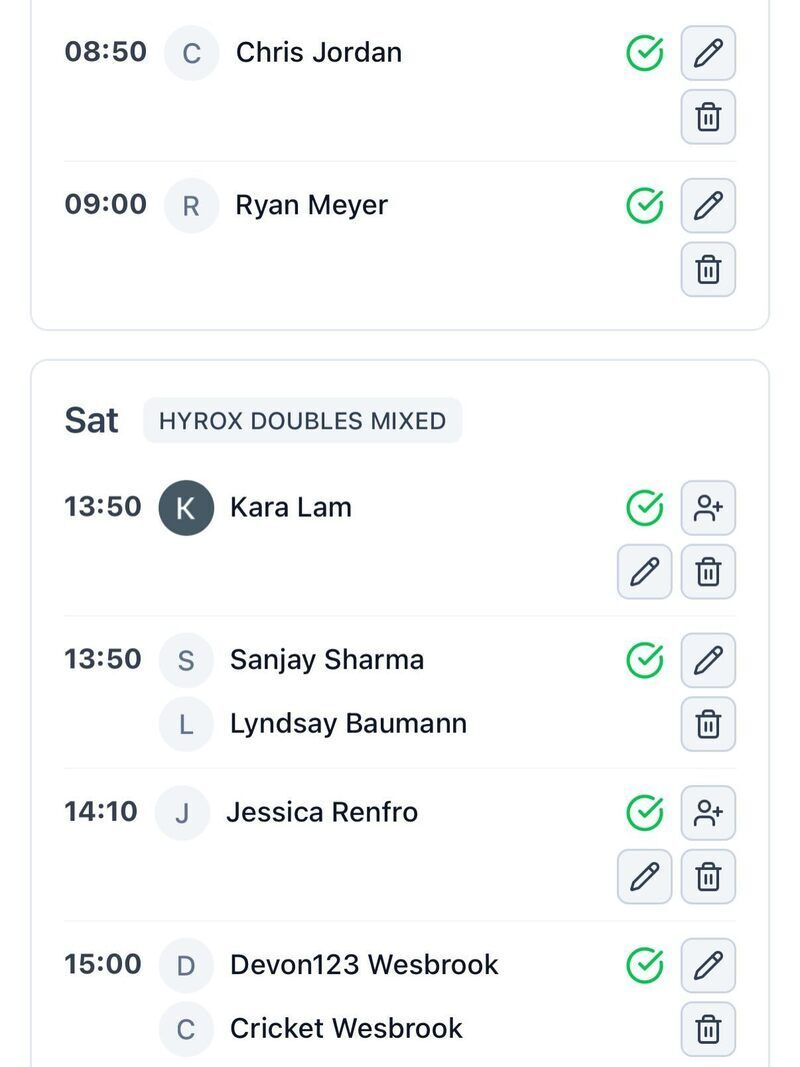
Task: Add a partner to Jessica Renfro's entry
Action: point(708,813)
